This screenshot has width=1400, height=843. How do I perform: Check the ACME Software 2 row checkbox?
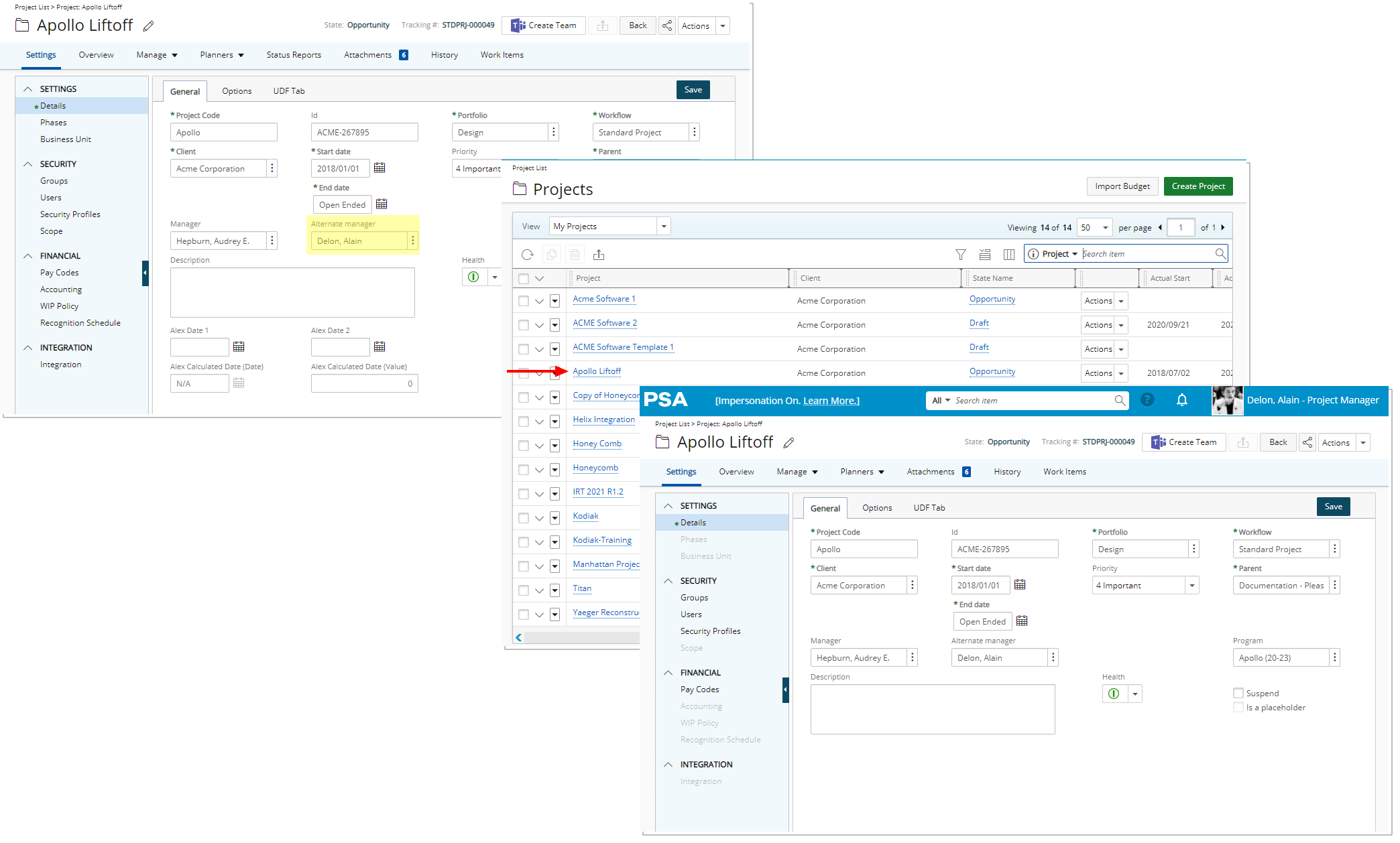point(524,326)
